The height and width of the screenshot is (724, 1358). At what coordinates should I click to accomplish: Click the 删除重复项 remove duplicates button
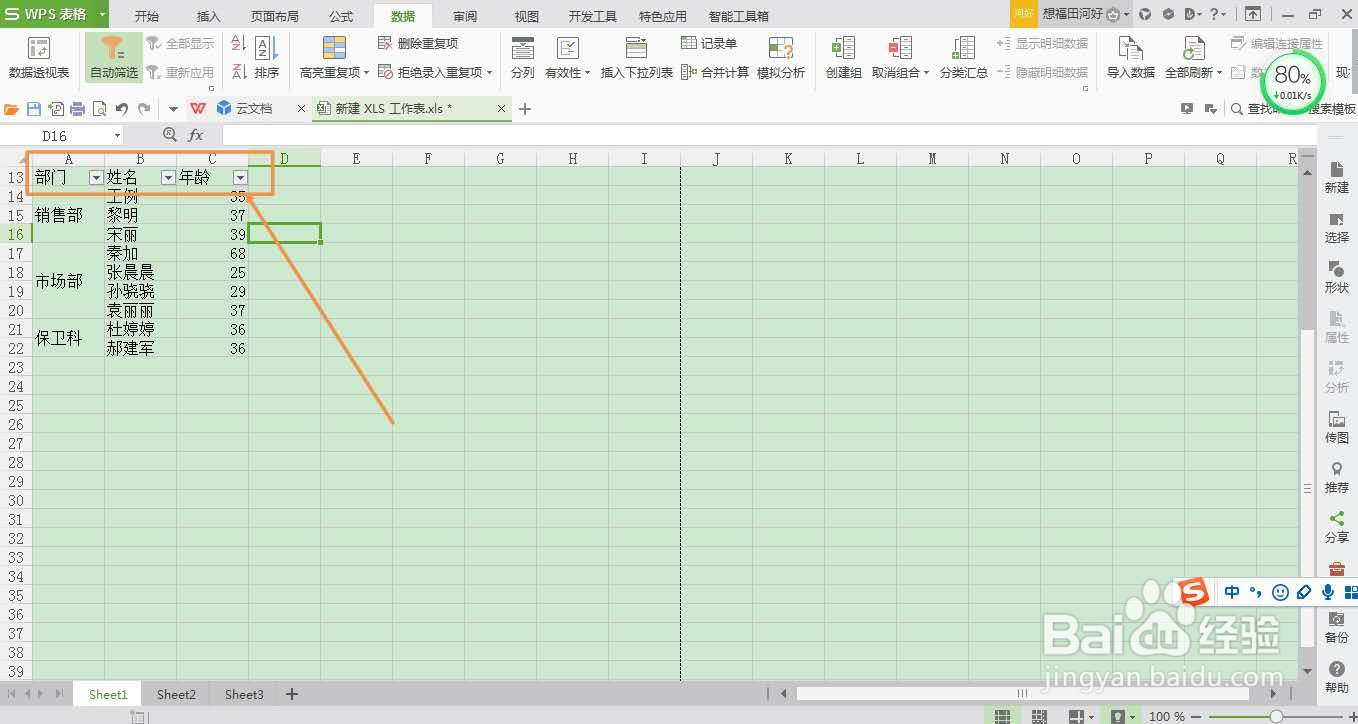click(x=418, y=44)
